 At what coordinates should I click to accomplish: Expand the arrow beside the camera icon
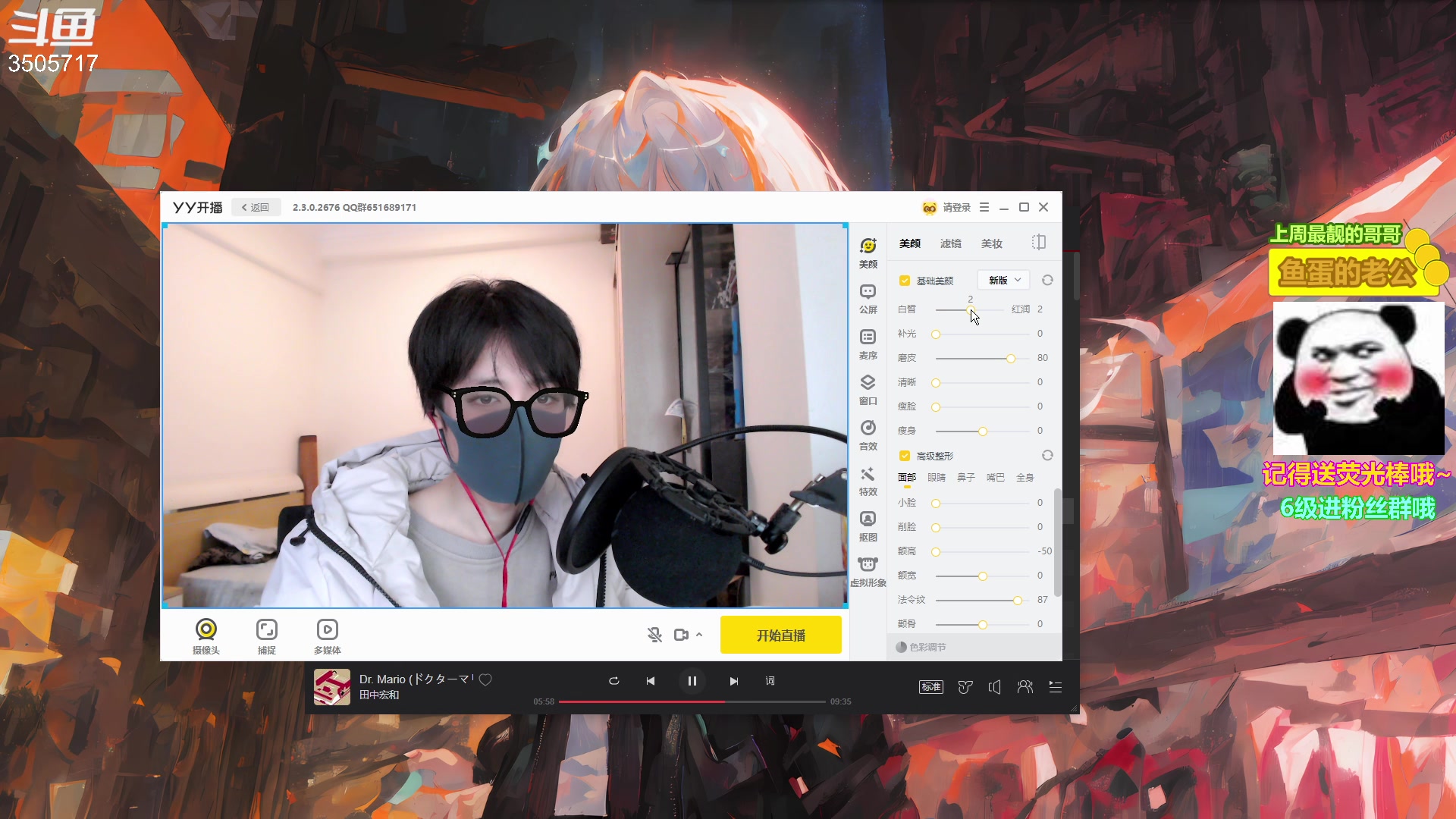[x=699, y=635]
